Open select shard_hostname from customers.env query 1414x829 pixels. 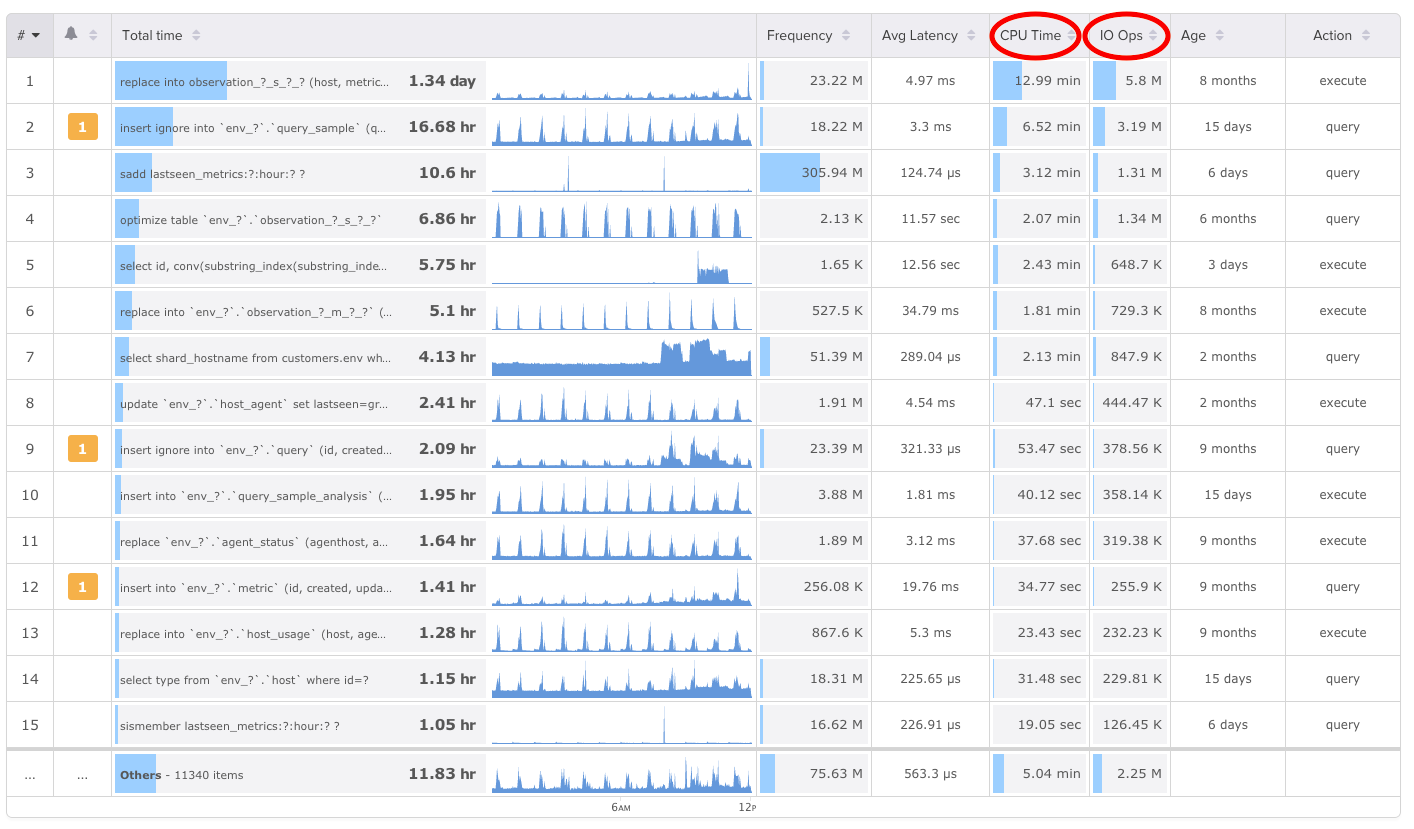point(255,358)
